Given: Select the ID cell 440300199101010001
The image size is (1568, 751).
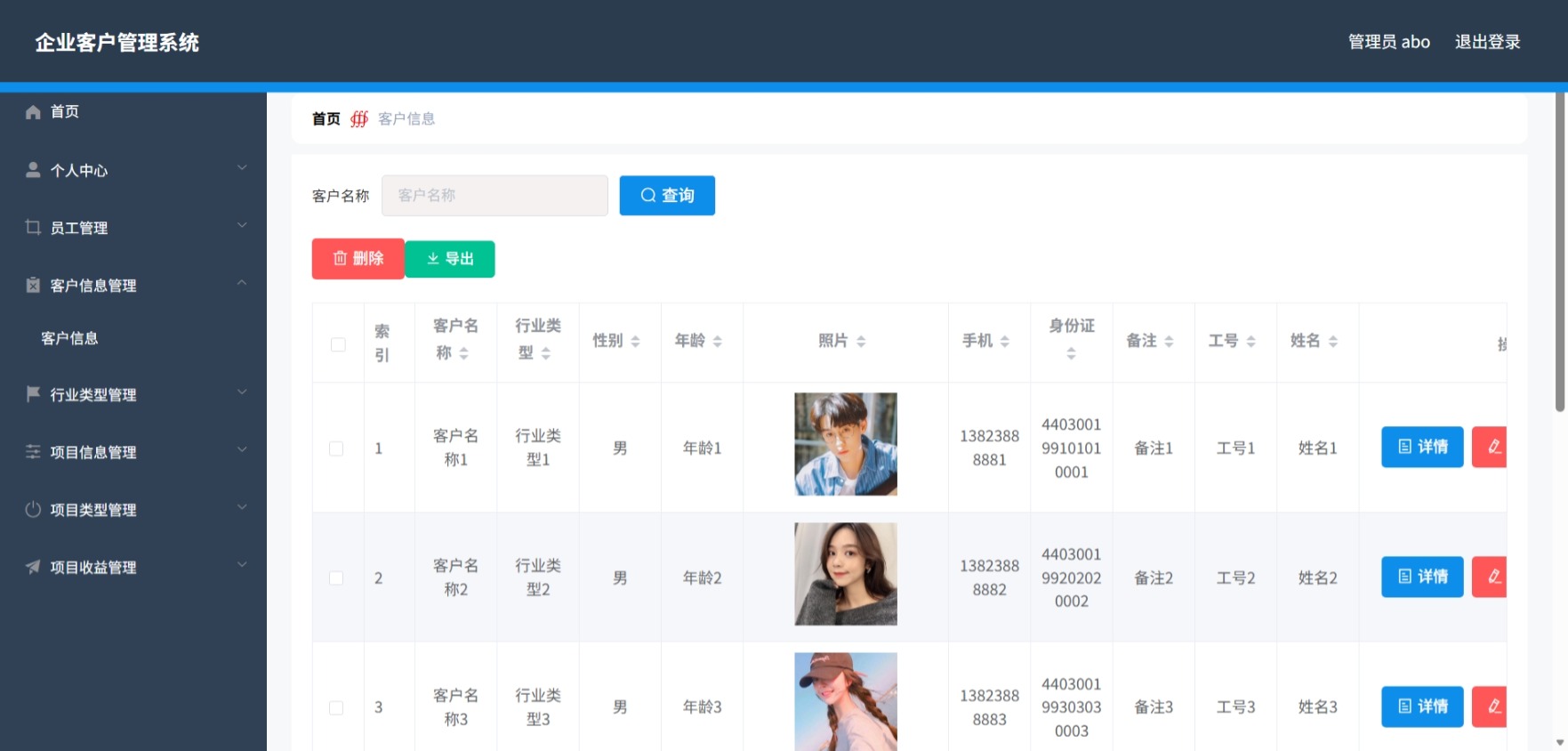Looking at the screenshot, I should pyautogui.click(x=1072, y=448).
